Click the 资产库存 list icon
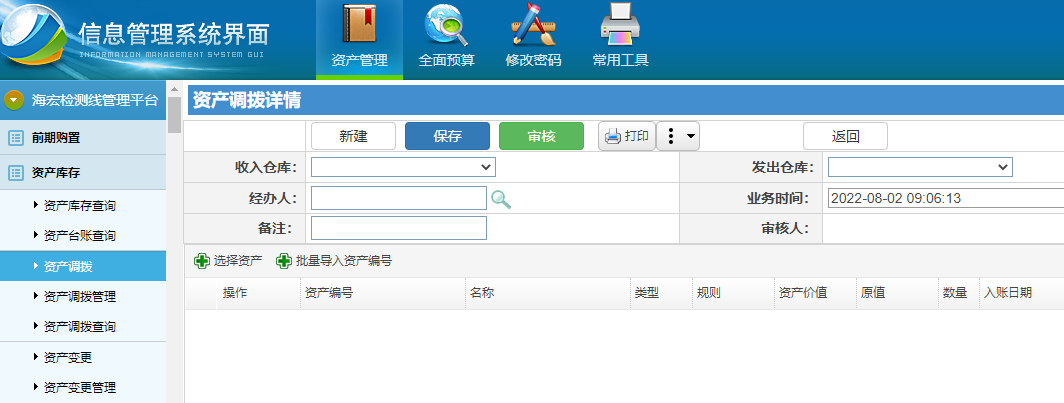This screenshot has width=1064, height=403. coord(15,172)
